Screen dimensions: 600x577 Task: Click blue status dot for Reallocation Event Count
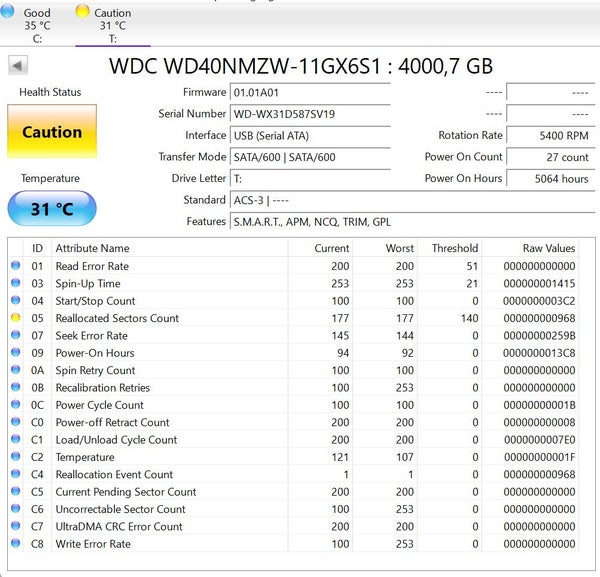[x=16, y=473]
